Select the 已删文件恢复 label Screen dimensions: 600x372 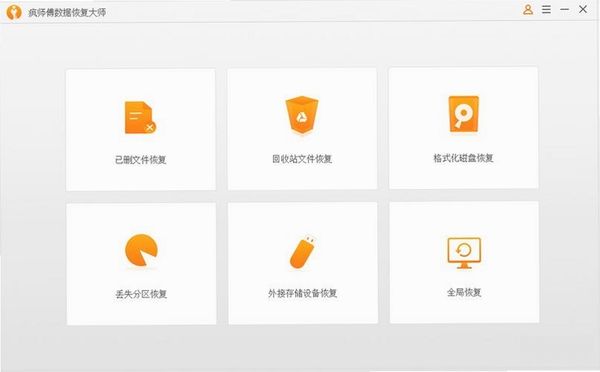141,160
